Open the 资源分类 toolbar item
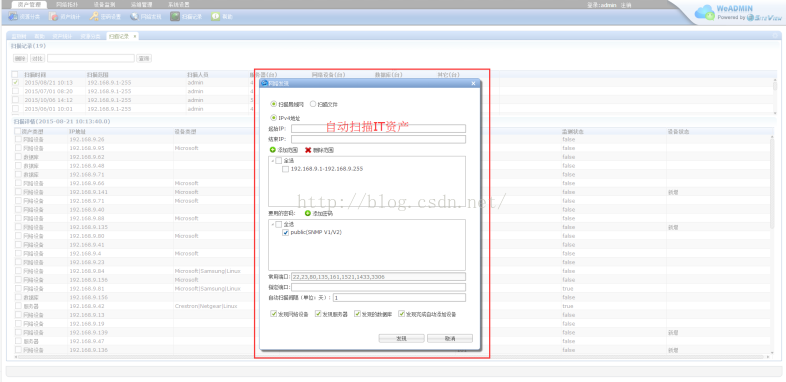Image resolution: width=786 pixels, height=382 pixels. click(24, 17)
